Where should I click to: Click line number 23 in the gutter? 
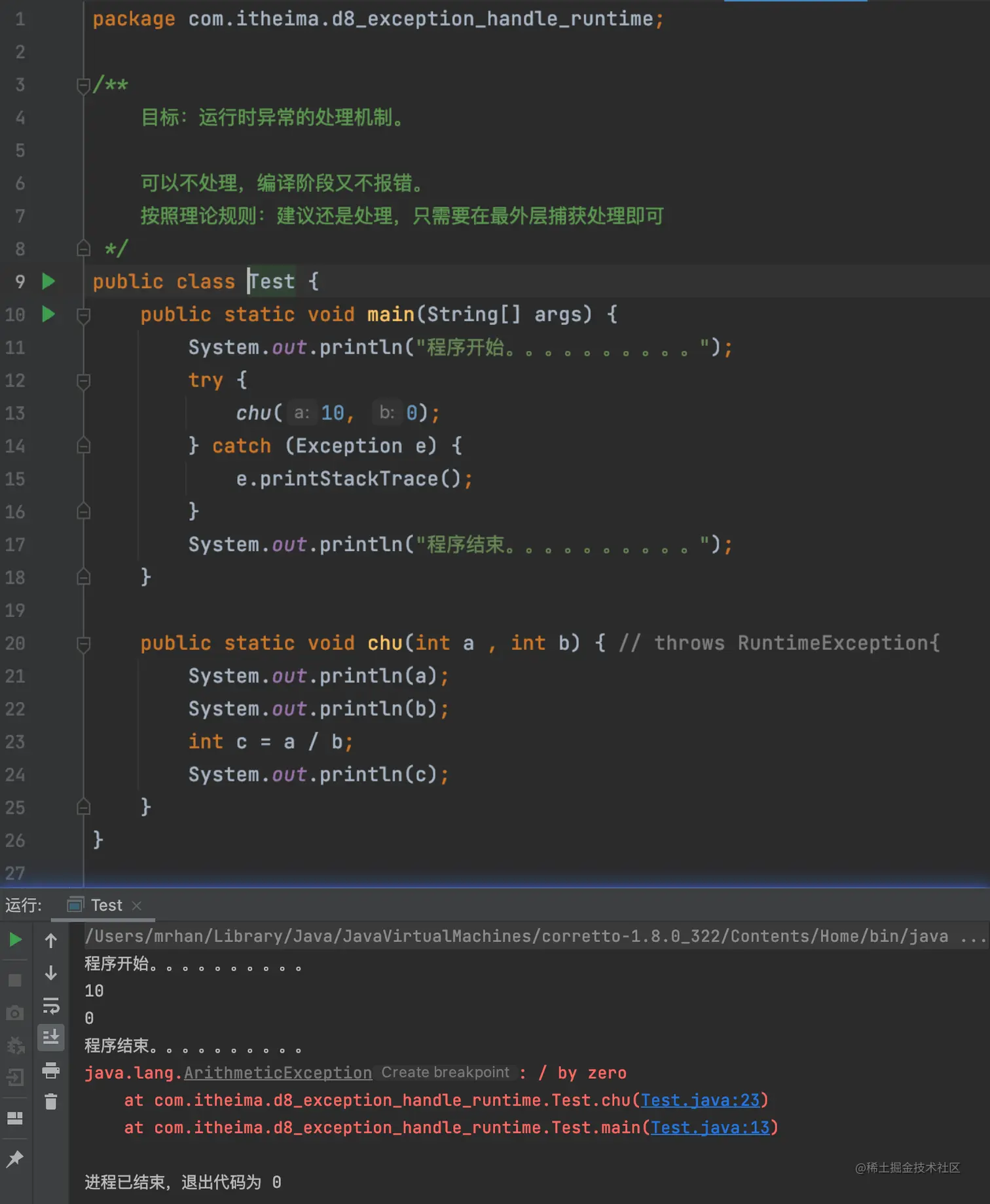tap(15, 742)
